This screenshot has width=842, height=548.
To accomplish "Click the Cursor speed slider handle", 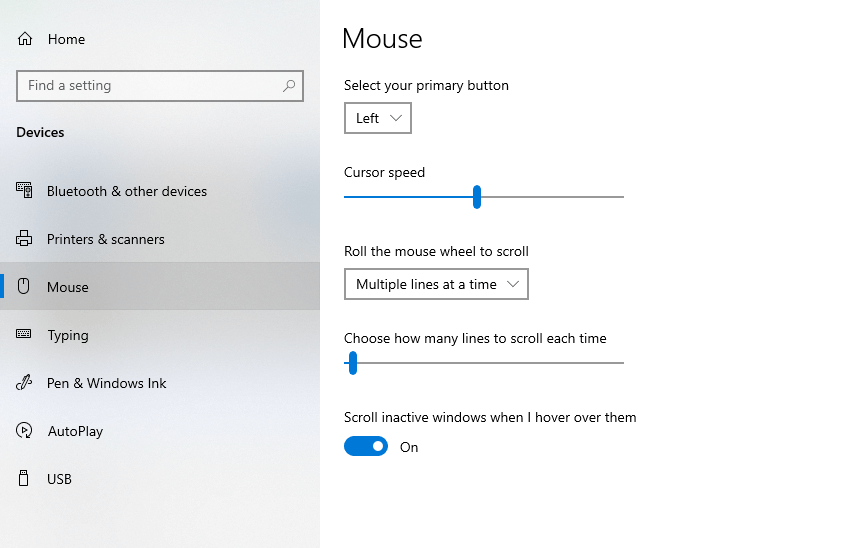I will click(477, 197).
